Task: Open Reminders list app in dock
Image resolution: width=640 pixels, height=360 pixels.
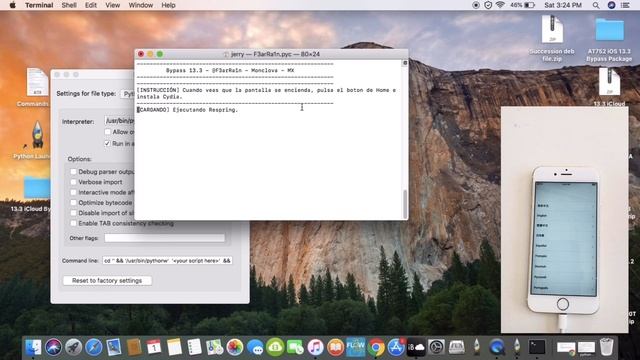Action: (x=194, y=347)
